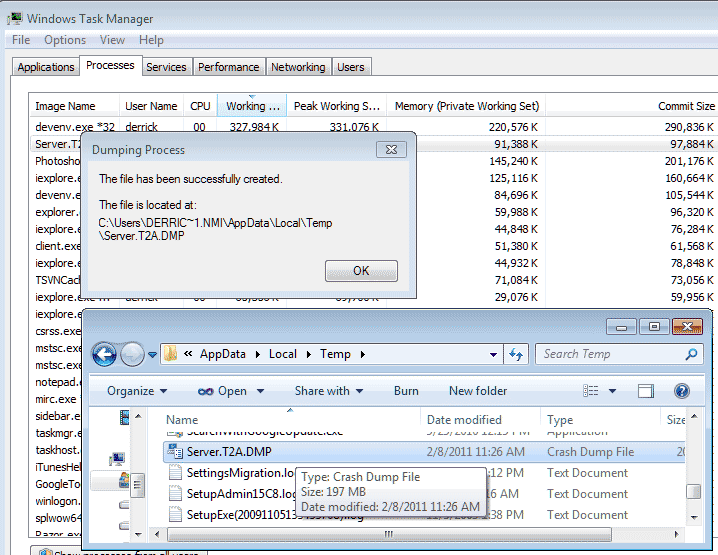Click the file list vertical scroll down arrow

(694, 517)
